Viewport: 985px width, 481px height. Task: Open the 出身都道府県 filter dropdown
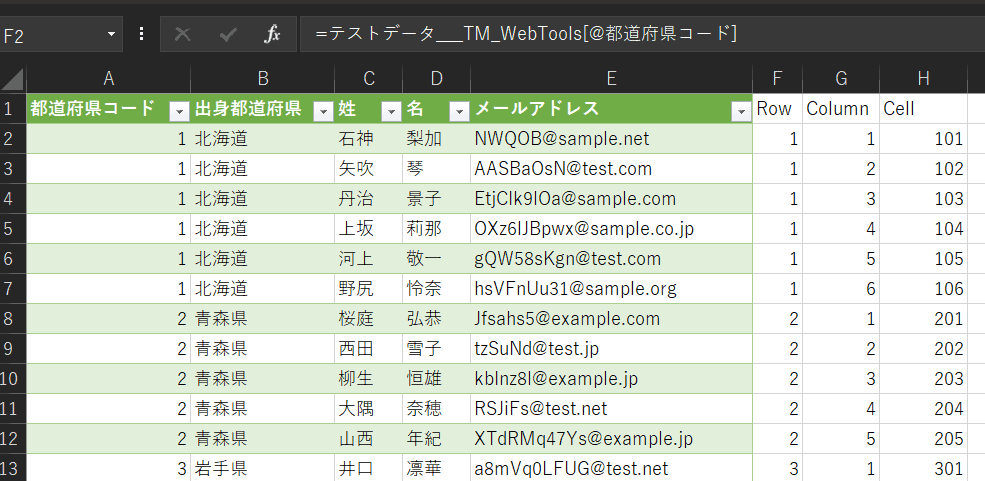point(323,110)
